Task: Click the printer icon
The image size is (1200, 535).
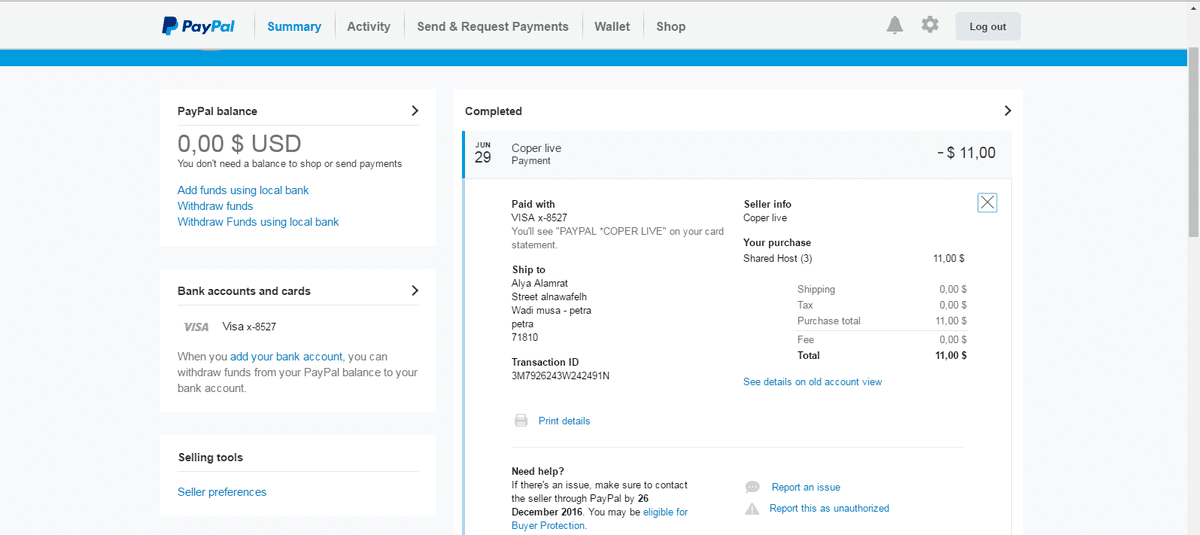Action: (x=521, y=421)
